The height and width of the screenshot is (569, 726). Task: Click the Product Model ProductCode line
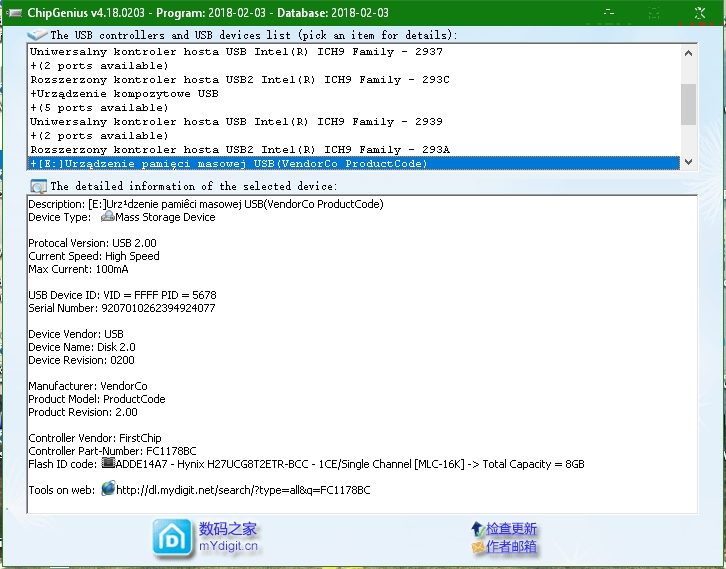point(97,399)
